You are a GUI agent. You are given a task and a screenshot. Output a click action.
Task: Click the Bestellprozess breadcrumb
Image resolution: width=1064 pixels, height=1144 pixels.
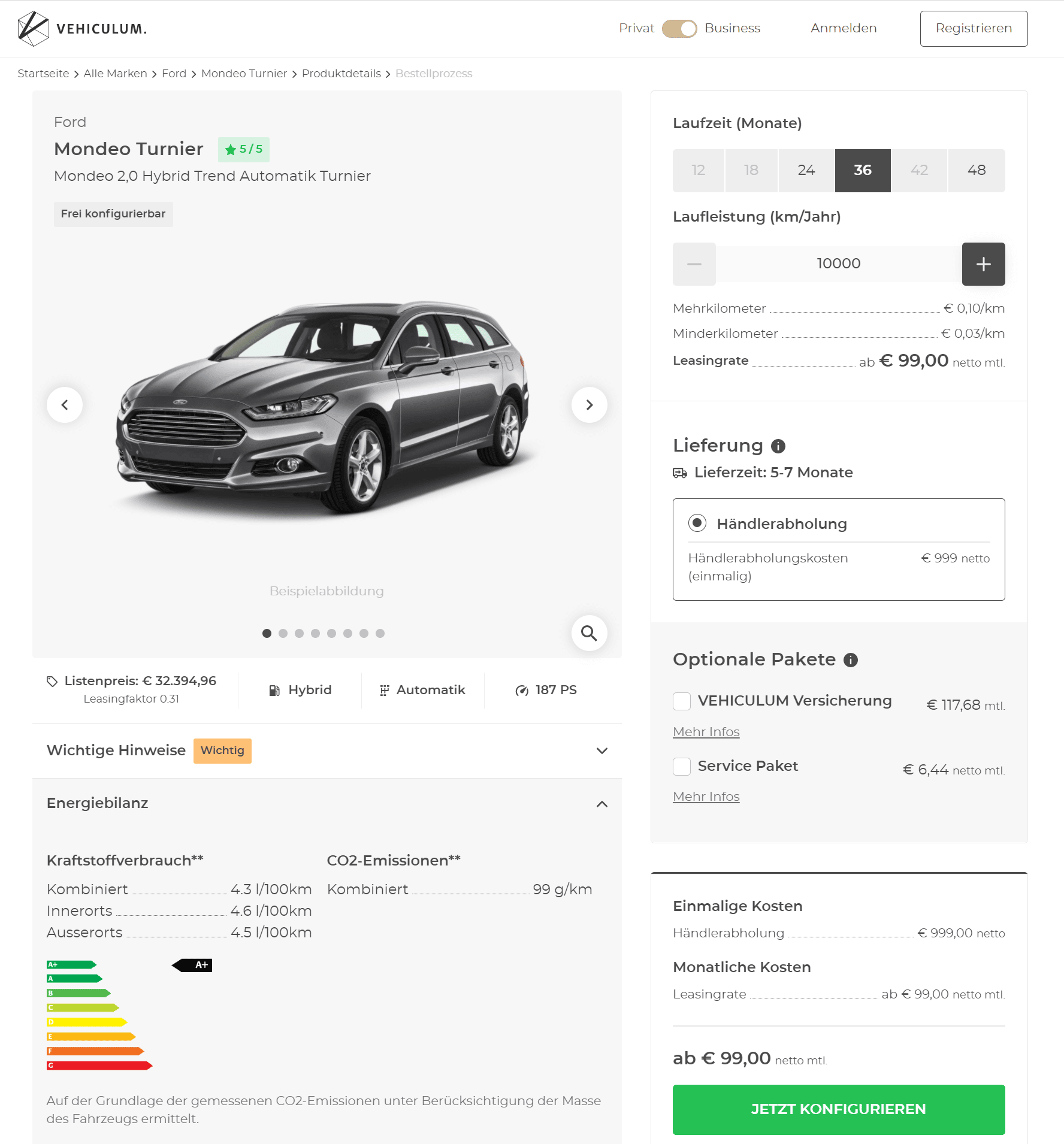click(434, 74)
